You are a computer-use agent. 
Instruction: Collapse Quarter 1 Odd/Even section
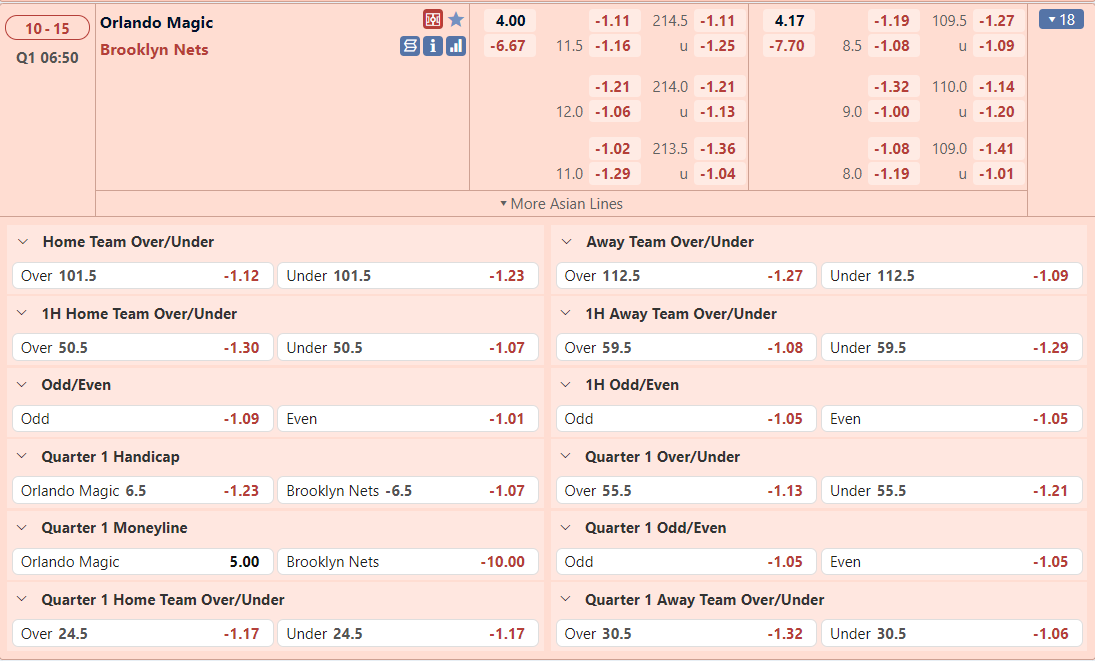tap(566, 528)
